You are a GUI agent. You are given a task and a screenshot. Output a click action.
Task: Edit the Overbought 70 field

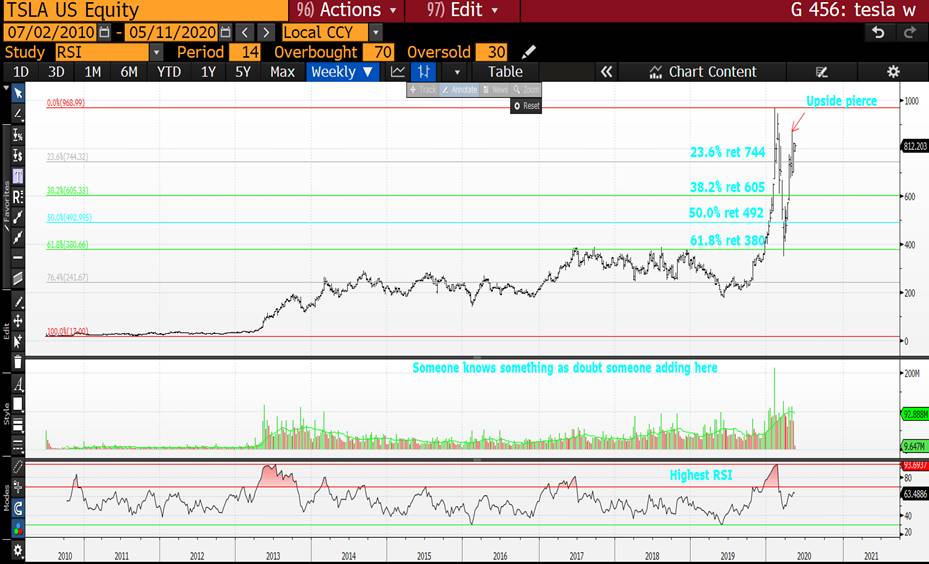tap(379, 52)
